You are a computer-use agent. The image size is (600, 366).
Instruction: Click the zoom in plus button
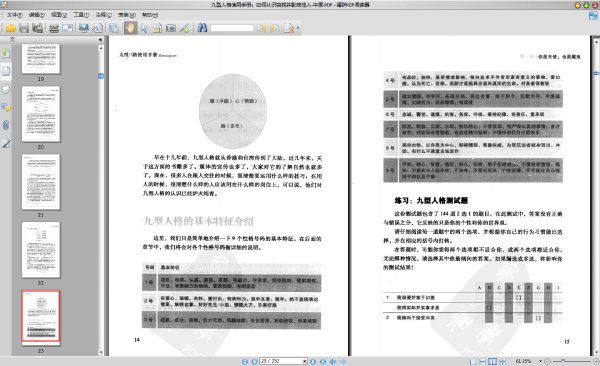point(596,361)
